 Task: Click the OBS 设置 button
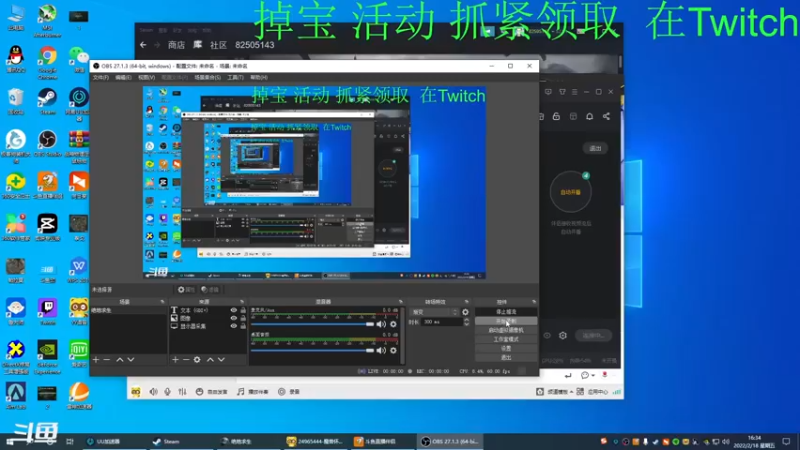(506, 348)
